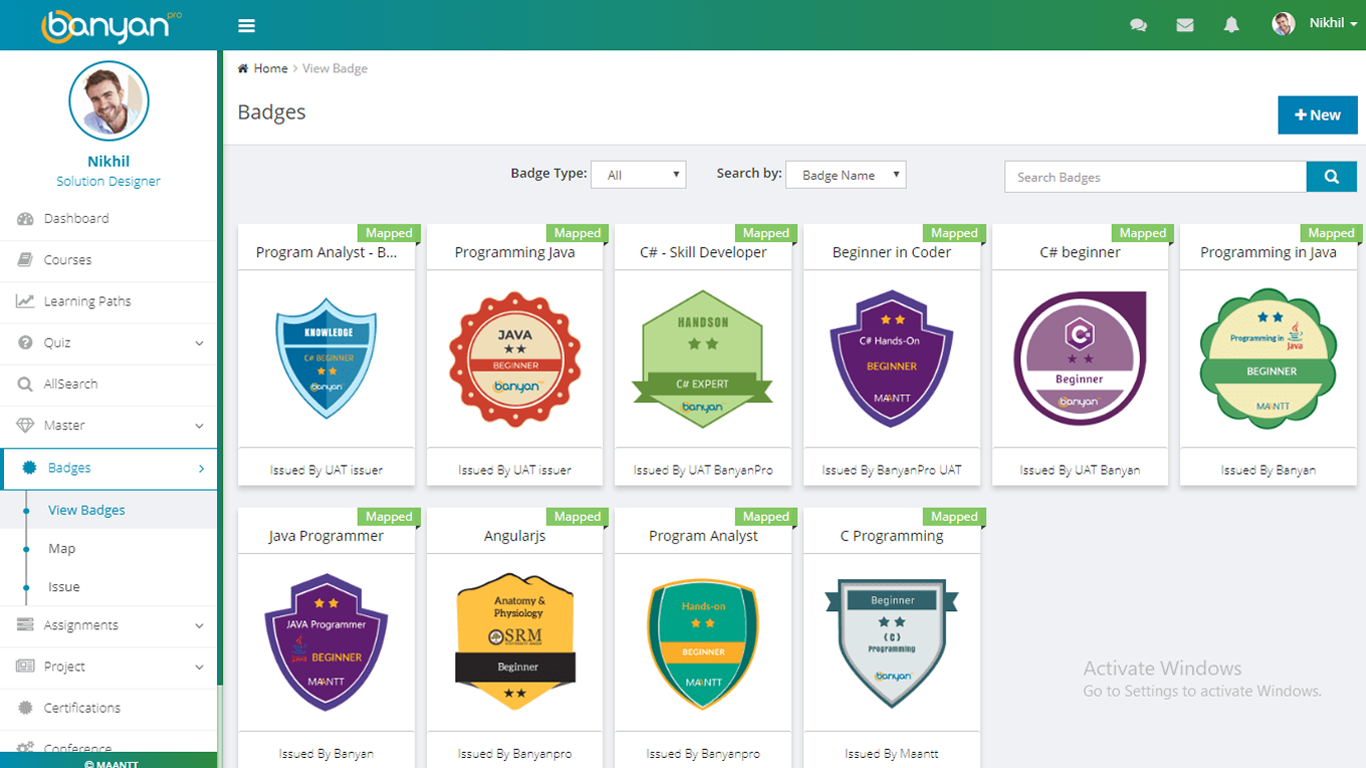Click the AllSearch magnifier icon
The height and width of the screenshot is (768, 1366).
click(x=25, y=384)
